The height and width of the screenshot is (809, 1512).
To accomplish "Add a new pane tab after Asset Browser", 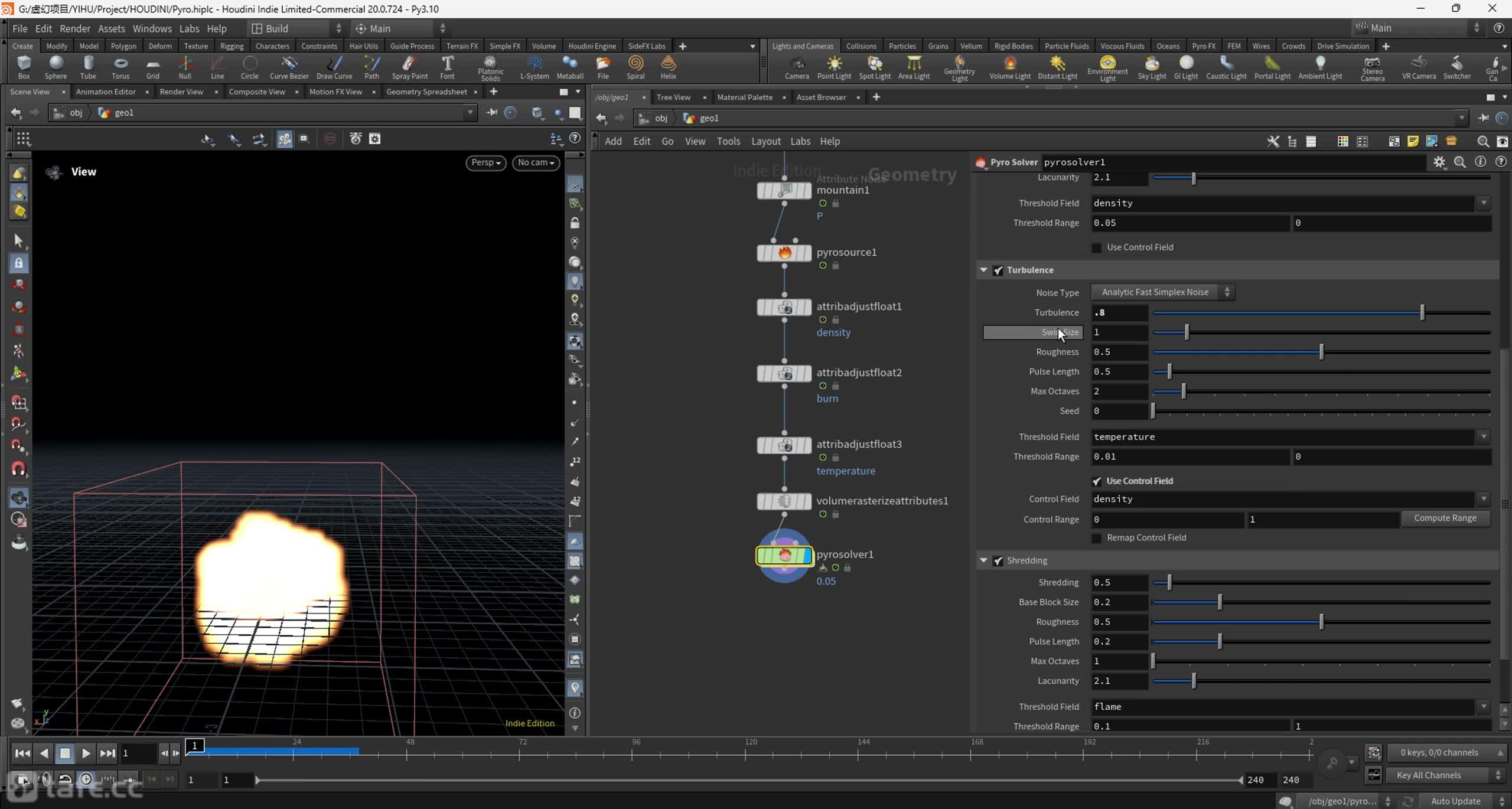I will [876, 97].
